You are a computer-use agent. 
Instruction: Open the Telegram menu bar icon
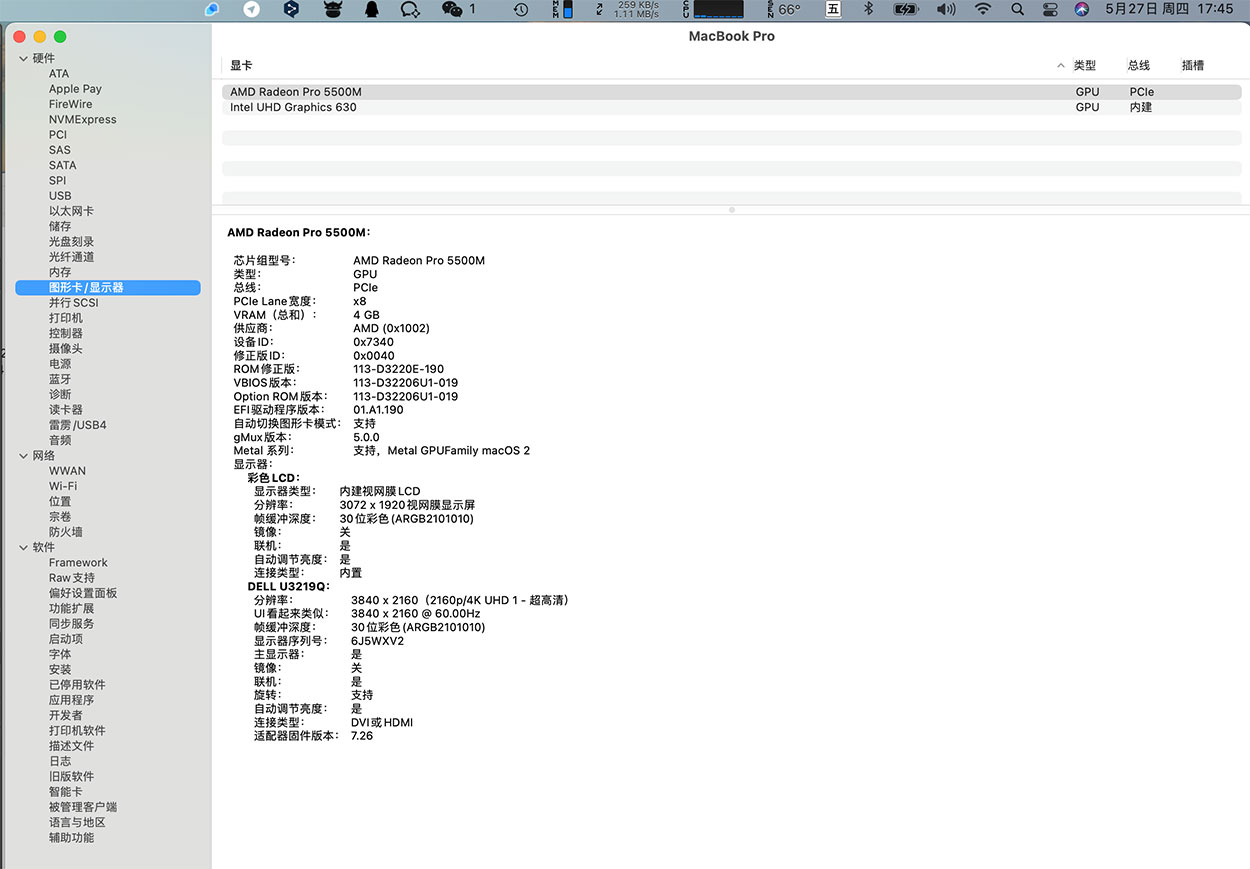pyautogui.click(x=252, y=9)
